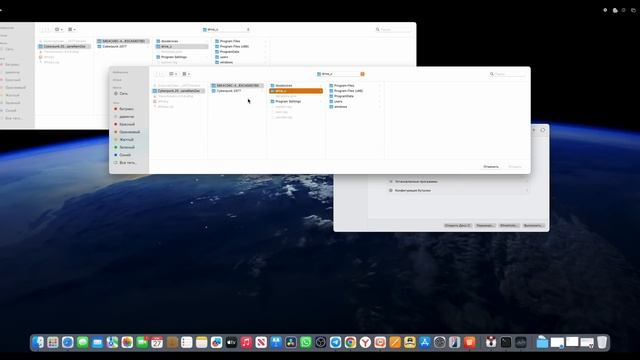640x360 pixels.
Task: Open Messages app in the Dock
Action: [82, 342]
